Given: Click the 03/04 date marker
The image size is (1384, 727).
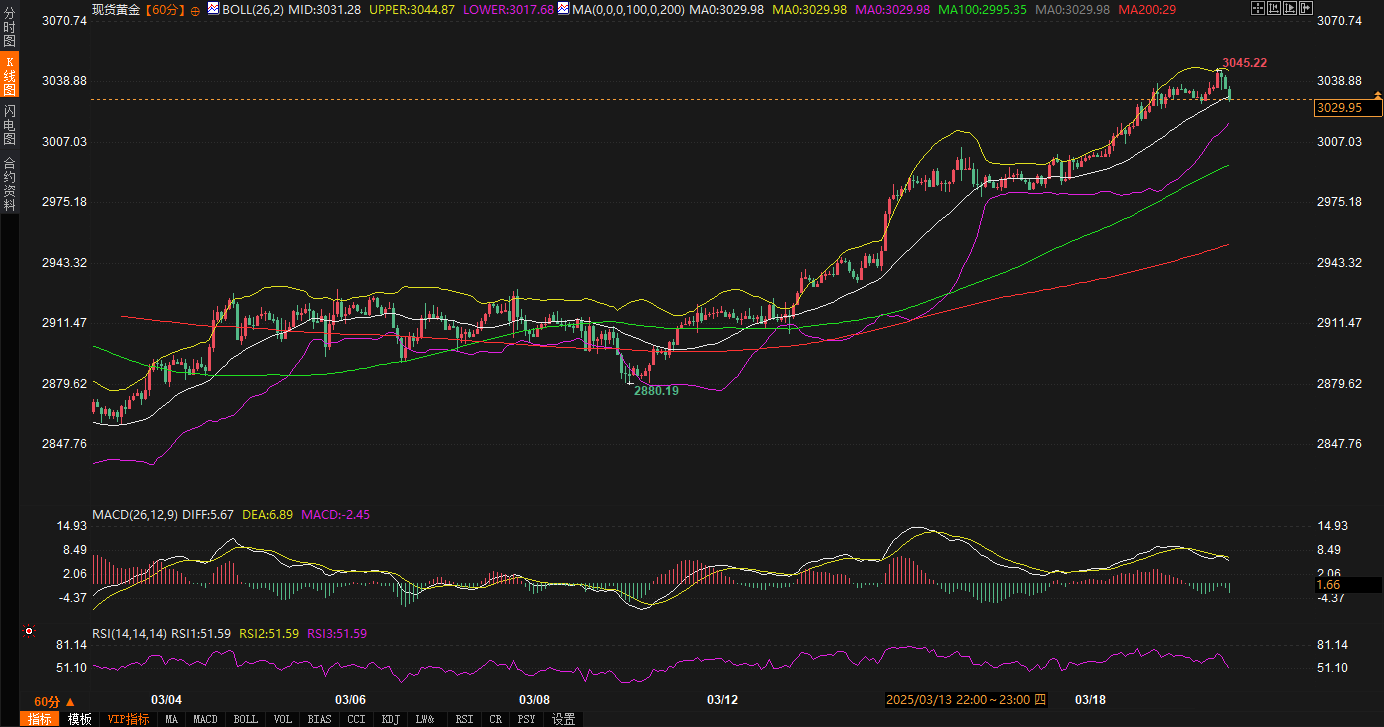Looking at the screenshot, I should pyautogui.click(x=166, y=699).
